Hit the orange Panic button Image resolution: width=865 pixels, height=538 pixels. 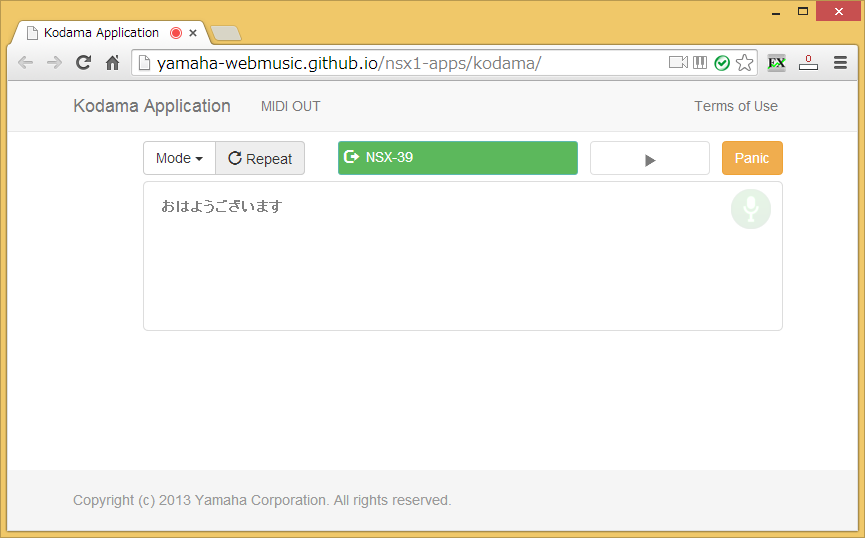(x=752, y=158)
